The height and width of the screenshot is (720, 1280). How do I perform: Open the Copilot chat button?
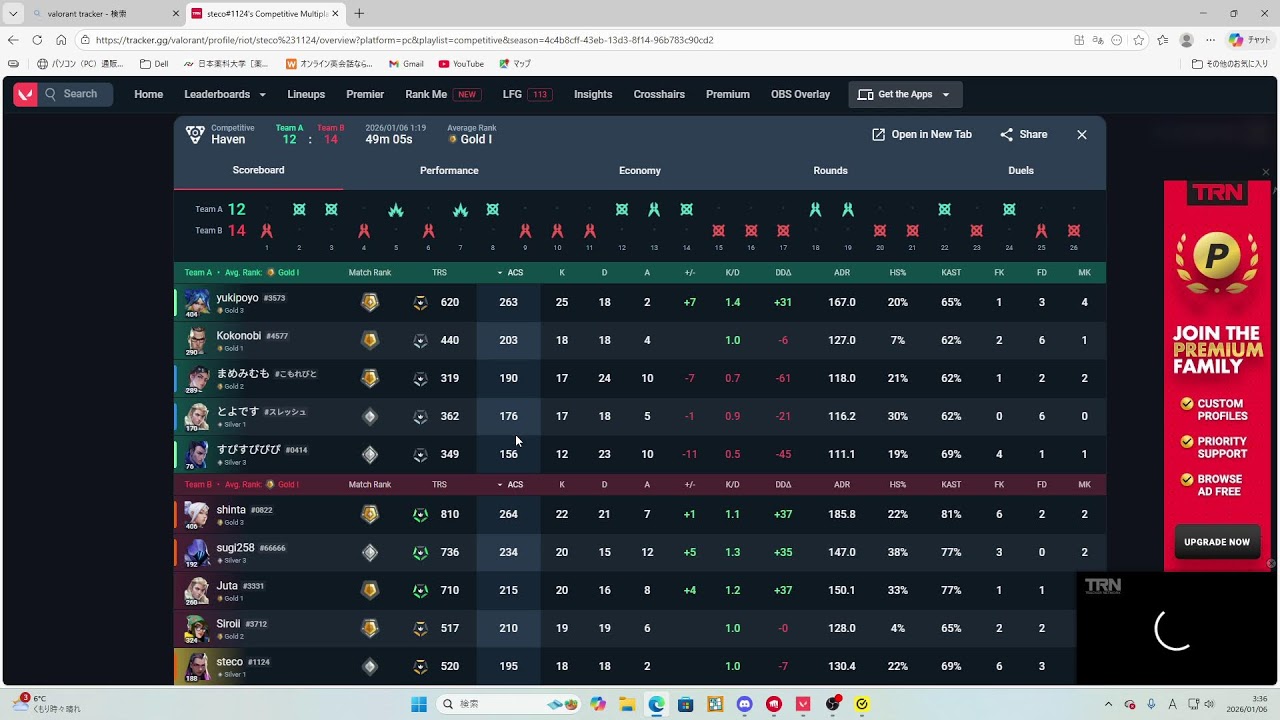tap(1248, 40)
